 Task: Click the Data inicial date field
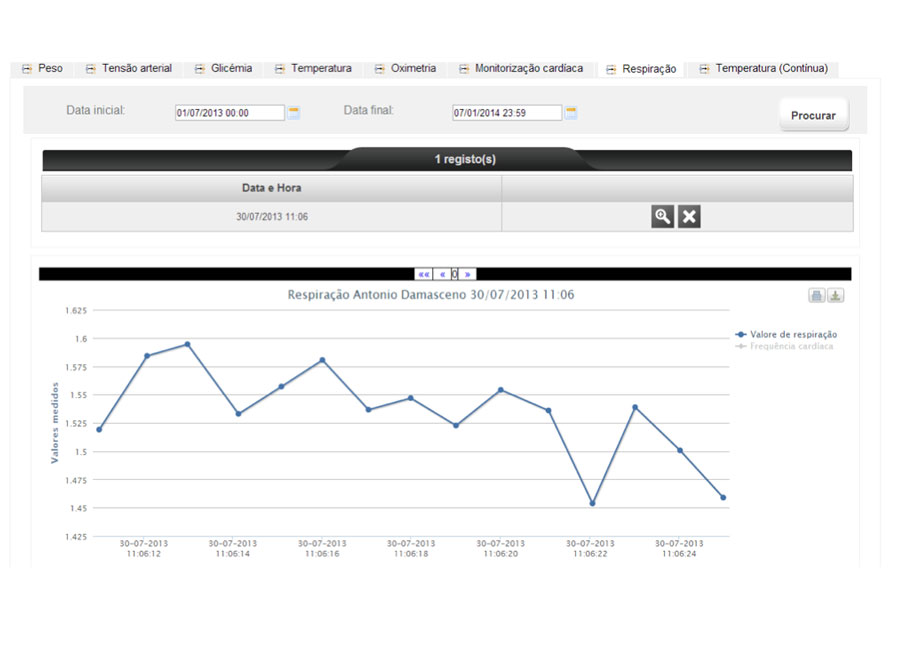tap(229, 113)
